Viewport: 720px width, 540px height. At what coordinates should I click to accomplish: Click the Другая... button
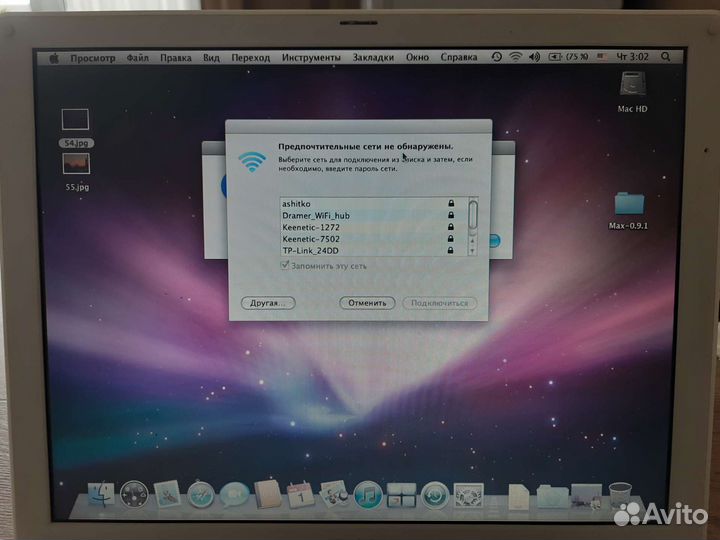click(268, 303)
